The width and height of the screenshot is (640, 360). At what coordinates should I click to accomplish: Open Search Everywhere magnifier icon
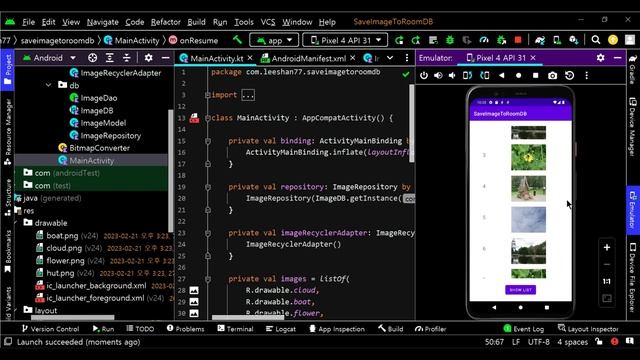point(596,40)
